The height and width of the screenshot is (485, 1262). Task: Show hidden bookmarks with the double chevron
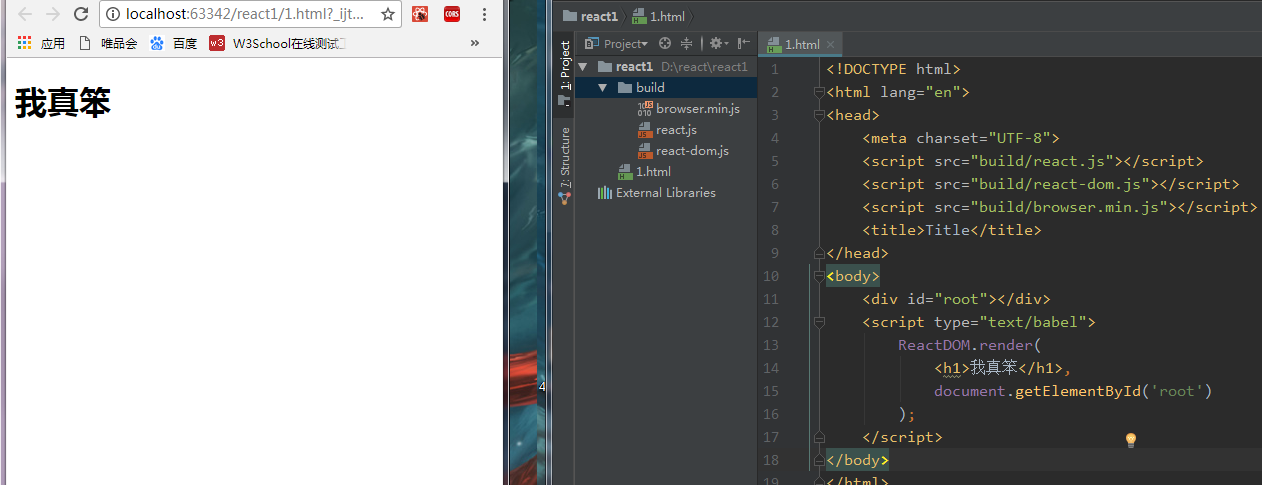pyautogui.click(x=474, y=43)
